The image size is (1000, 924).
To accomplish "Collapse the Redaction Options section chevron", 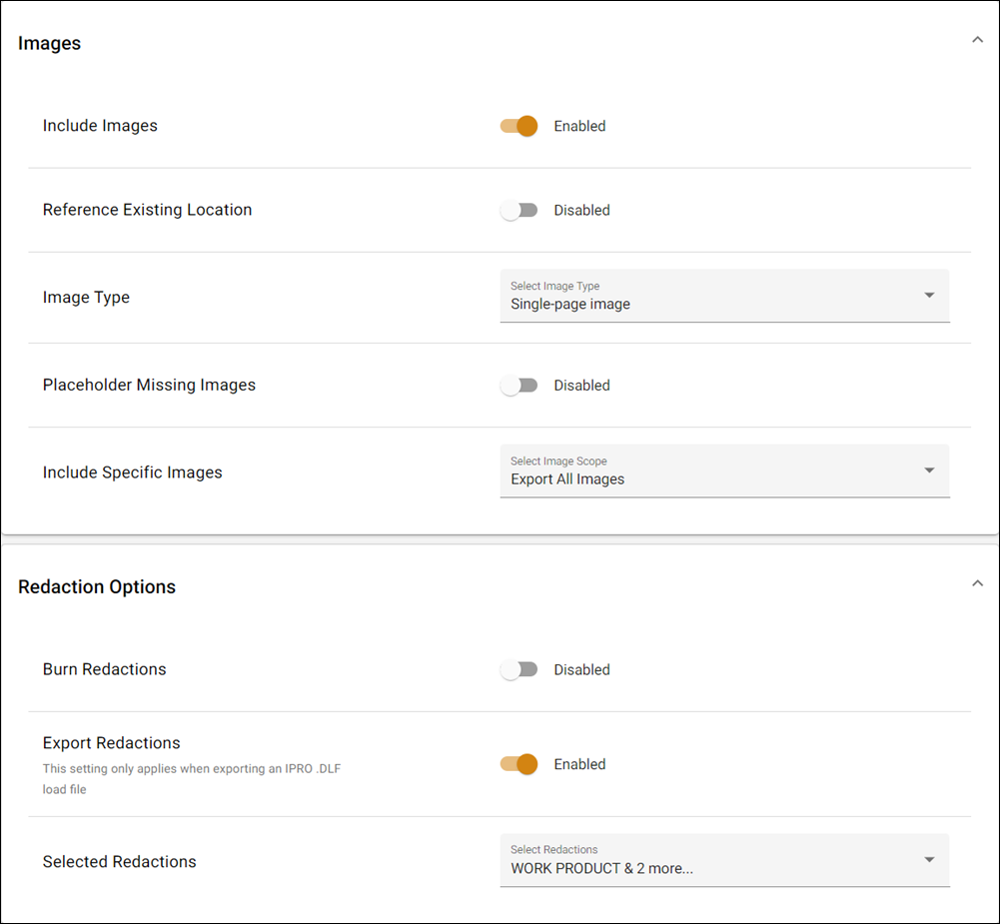I will pyautogui.click(x=978, y=582).
